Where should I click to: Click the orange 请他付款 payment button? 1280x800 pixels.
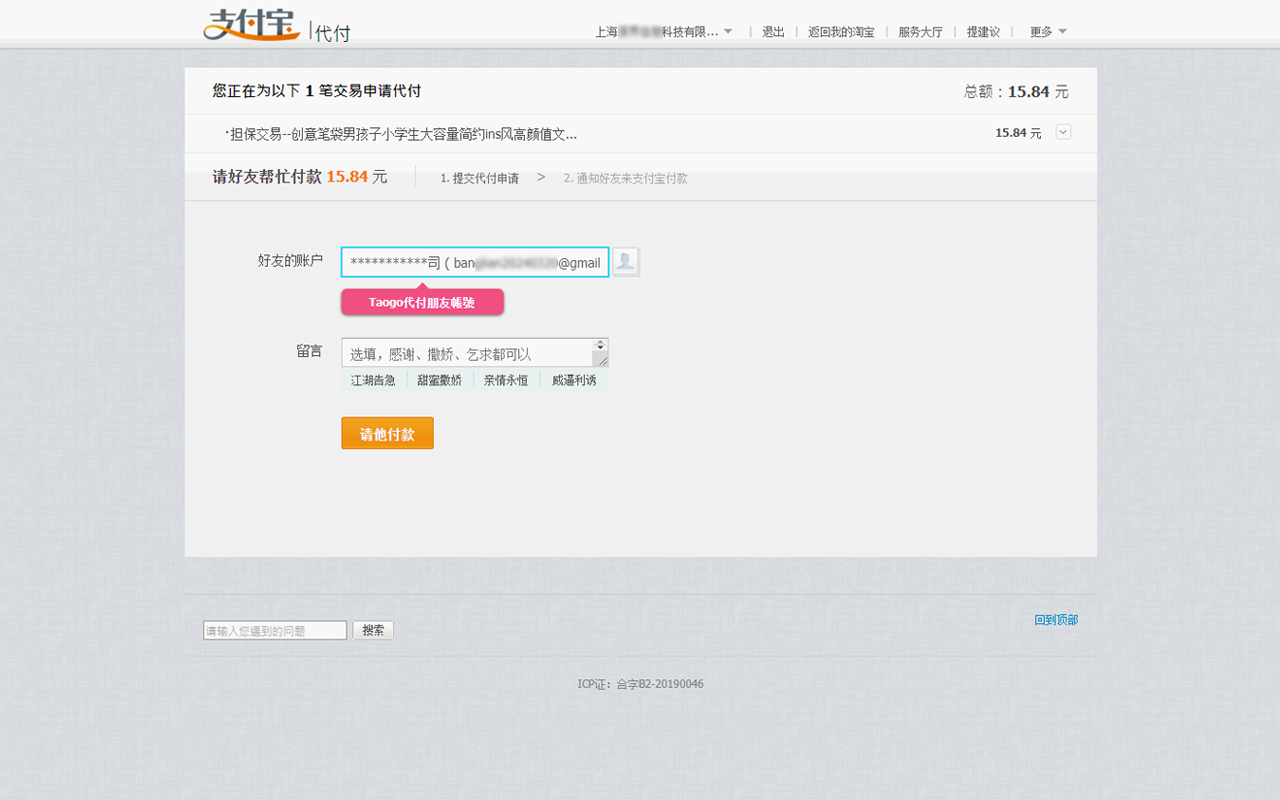(x=387, y=432)
